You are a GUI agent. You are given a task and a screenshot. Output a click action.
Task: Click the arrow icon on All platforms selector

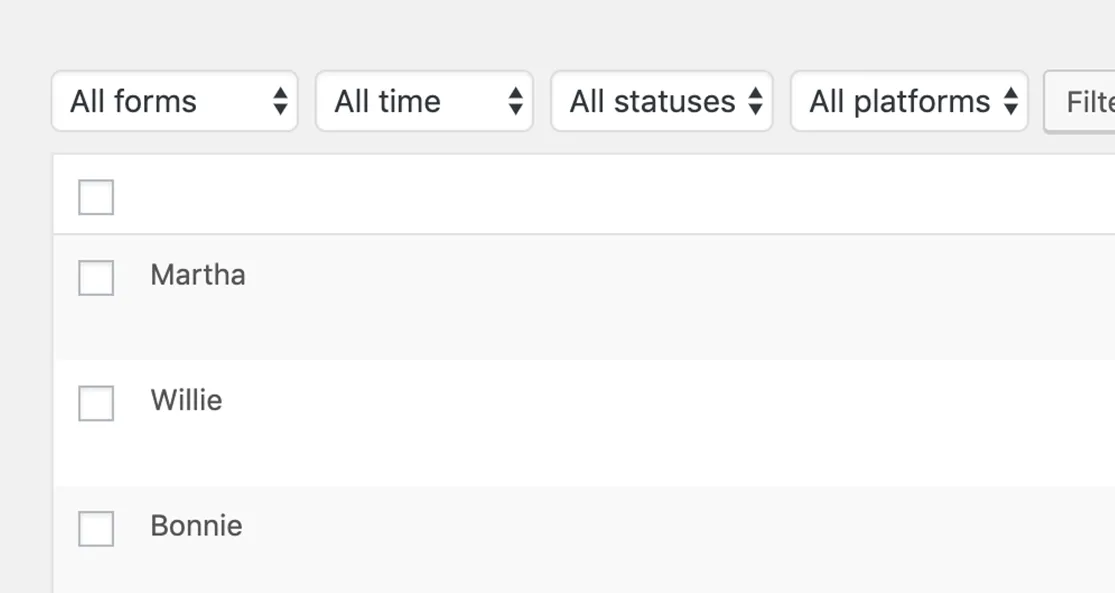click(x=1010, y=101)
